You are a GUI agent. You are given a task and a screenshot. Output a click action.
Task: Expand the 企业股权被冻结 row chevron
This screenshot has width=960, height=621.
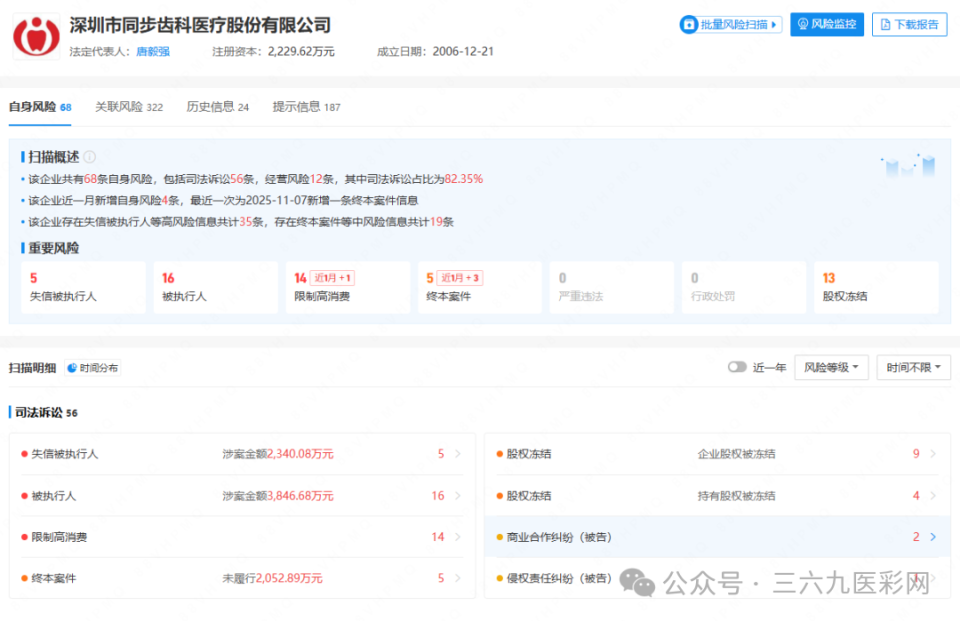[933, 454]
